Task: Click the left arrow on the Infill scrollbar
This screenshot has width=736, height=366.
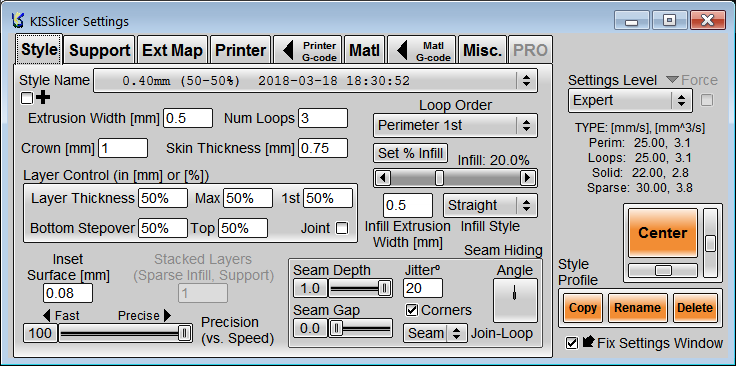Action: tap(383, 178)
